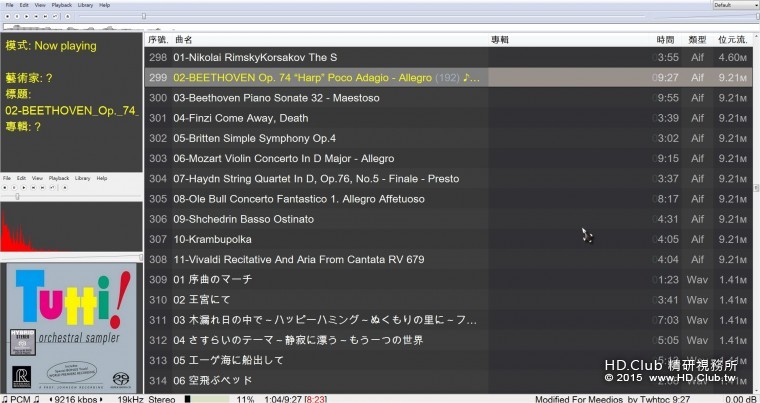Viewport: 760px width, 403px height.
Task: Open the Default dropdown at the top right
Action: (x=734, y=5)
